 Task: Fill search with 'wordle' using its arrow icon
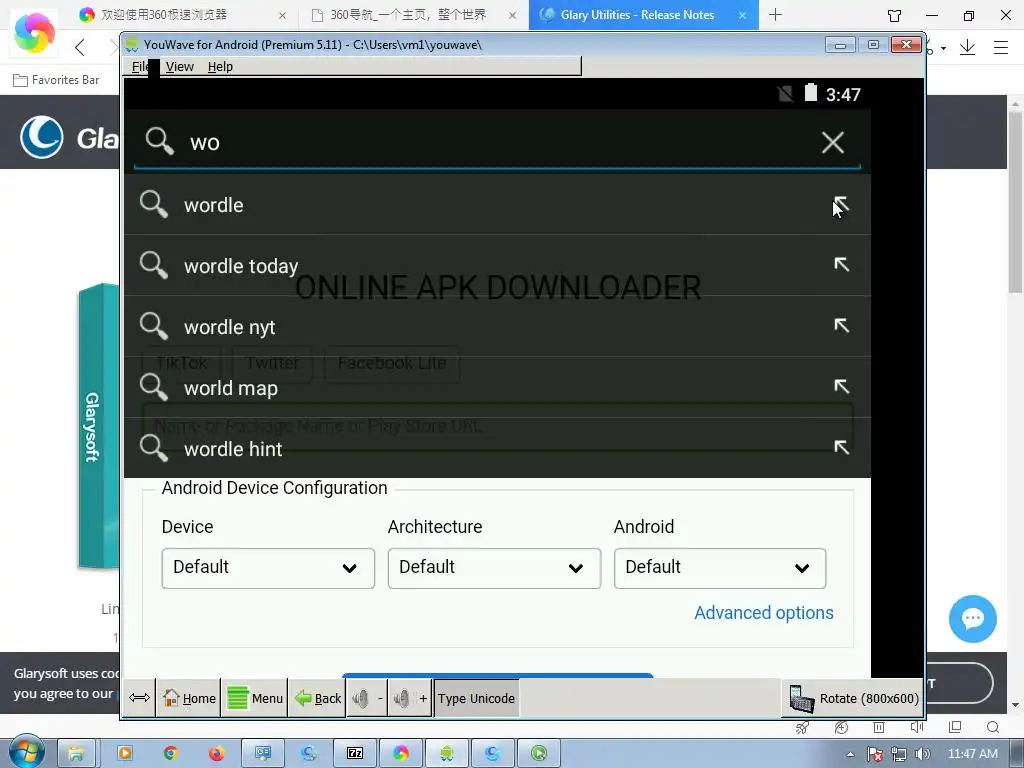(841, 204)
